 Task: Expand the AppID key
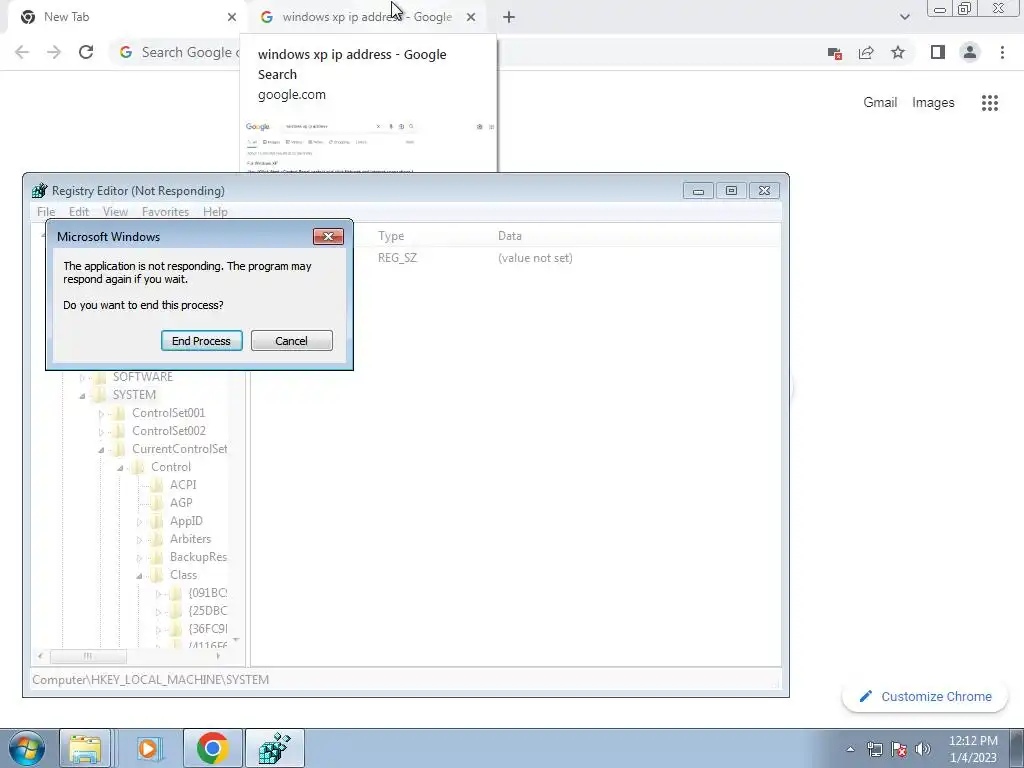click(x=139, y=522)
